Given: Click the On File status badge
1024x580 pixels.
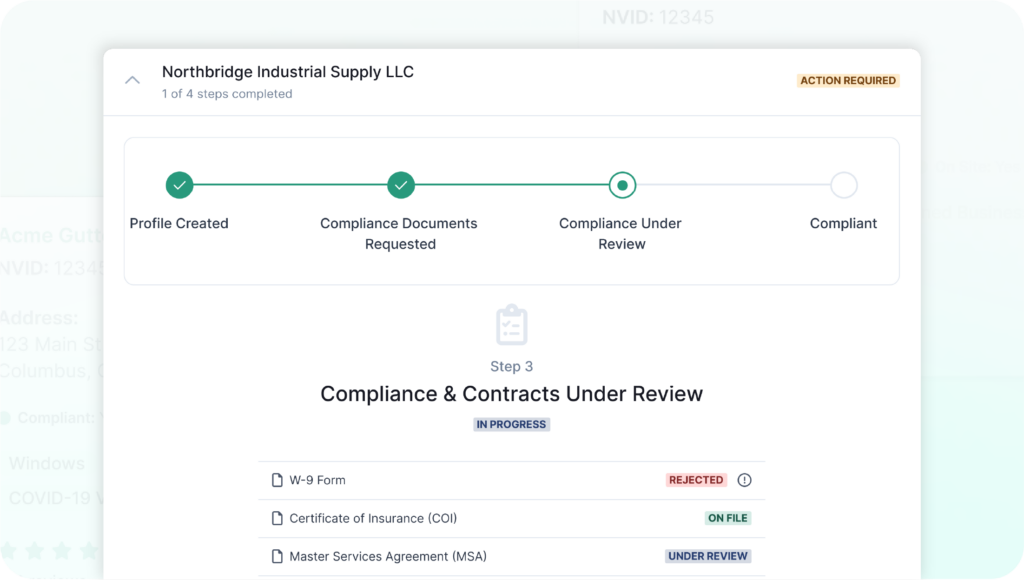Looking at the screenshot, I should tap(728, 518).
